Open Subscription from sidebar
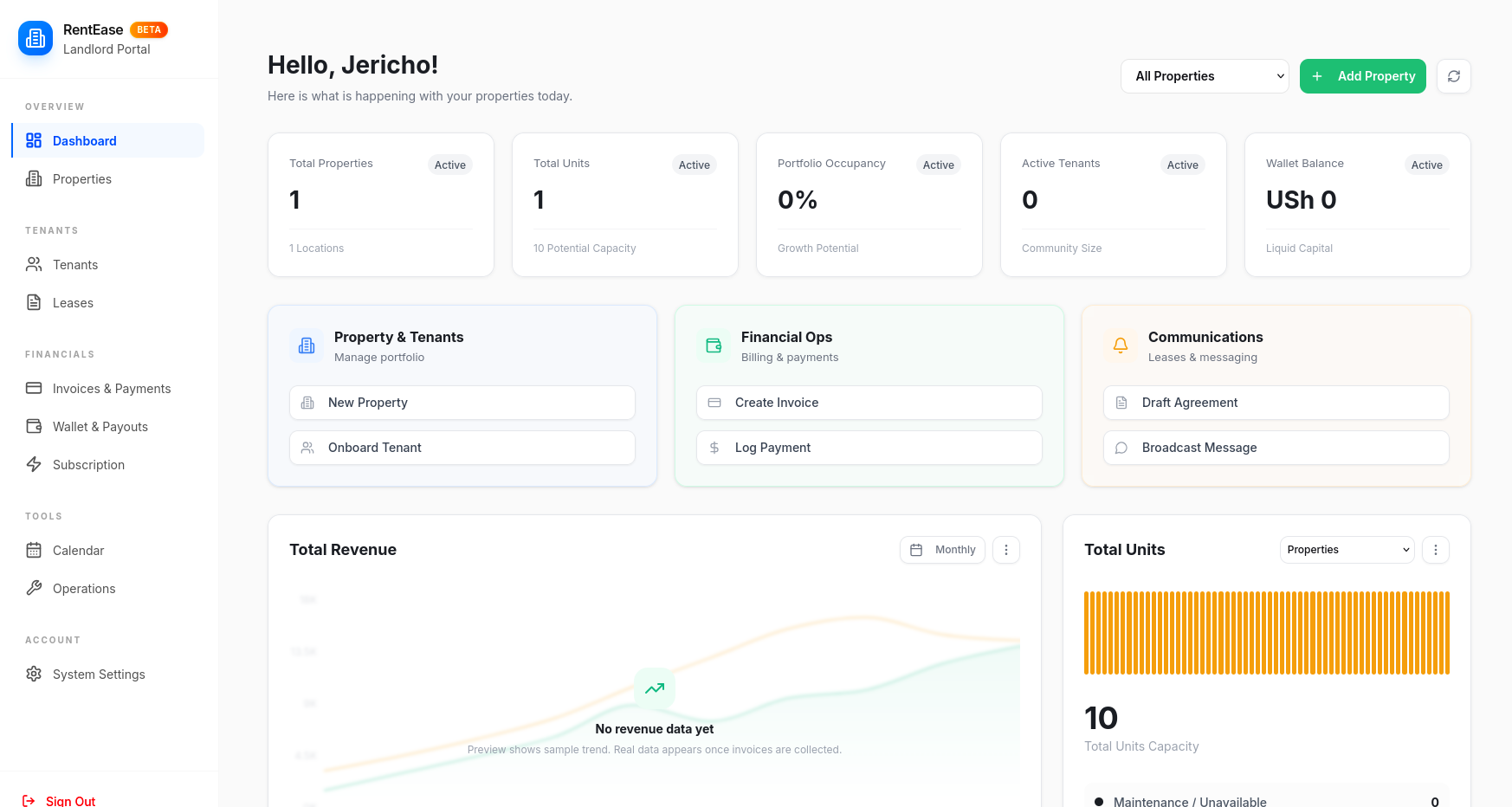Screen dimensions: 1512x807 pyautogui.click(x=108, y=464)
